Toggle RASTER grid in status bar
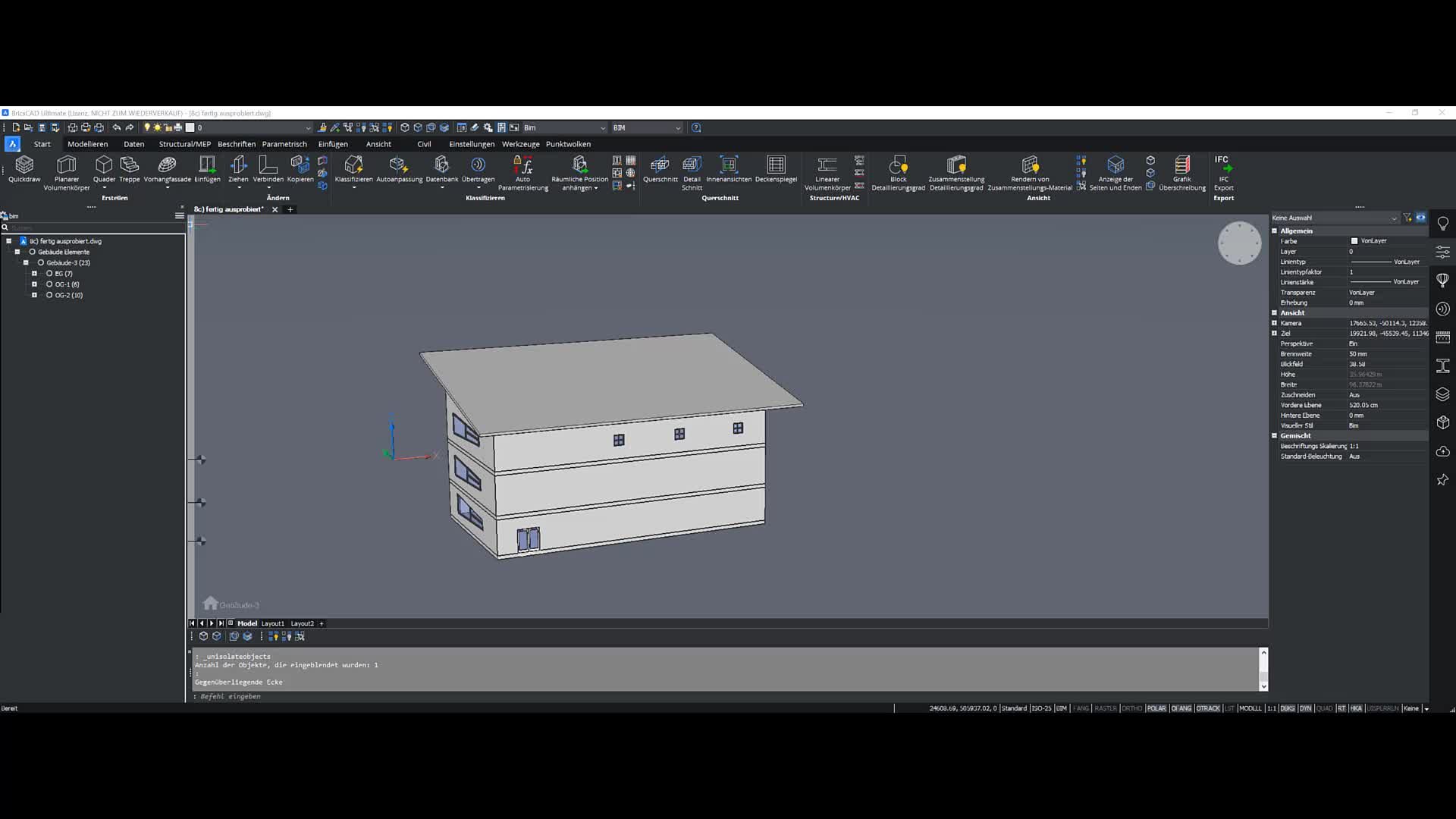 (1106, 708)
